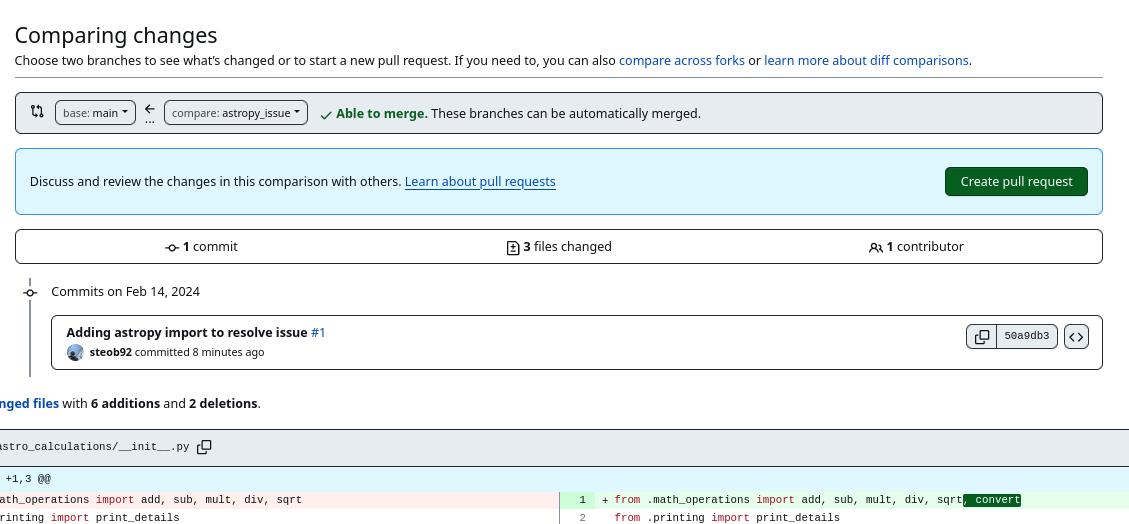1129x524 pixels.
Task: Click the commit icon beside 1 commit
Action: 172,247
